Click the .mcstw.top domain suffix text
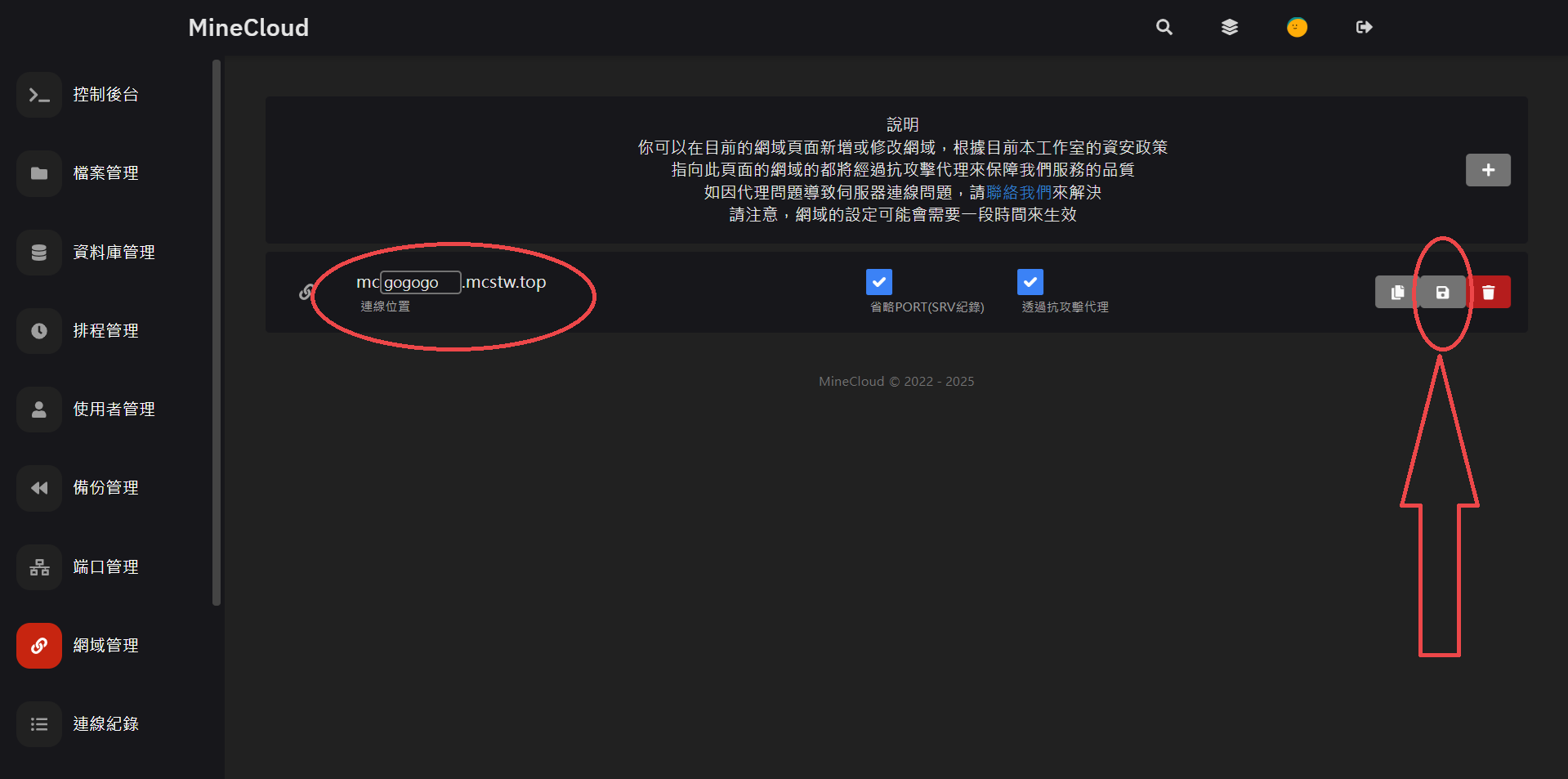Image resolution: width=1568 pixels, height=779 pixels. click(x=505, y=282)
